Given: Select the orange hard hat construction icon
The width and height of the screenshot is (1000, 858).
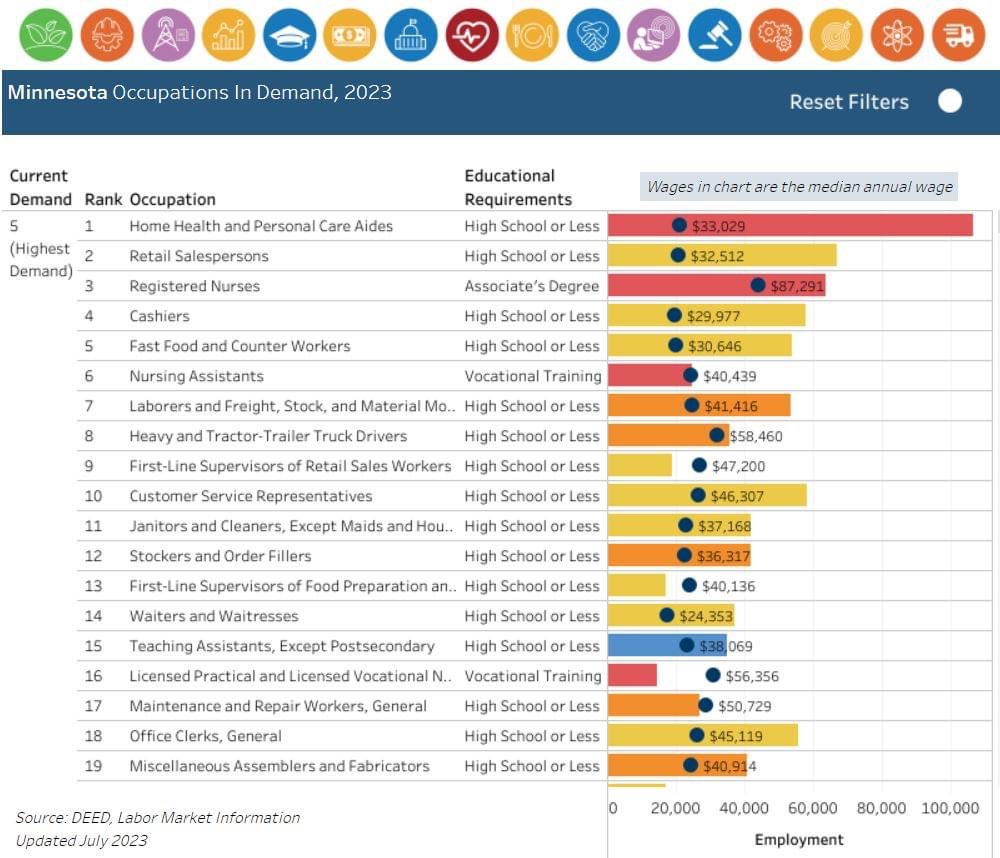Looking at the screenshot, I should (x=107, y=35).
